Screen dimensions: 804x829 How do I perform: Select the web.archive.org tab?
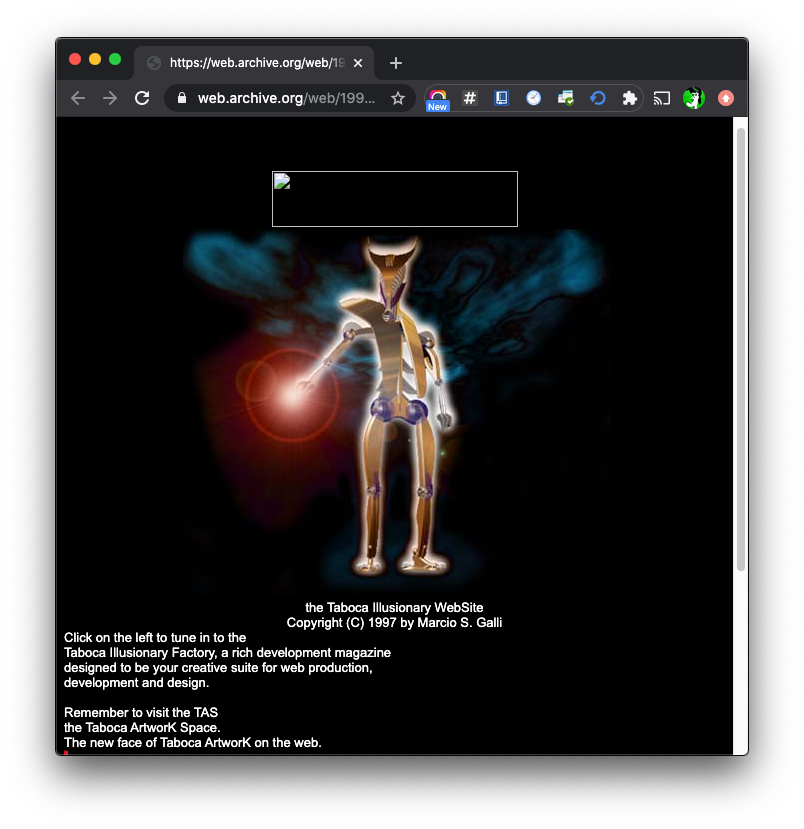click(x=250, y=62)
